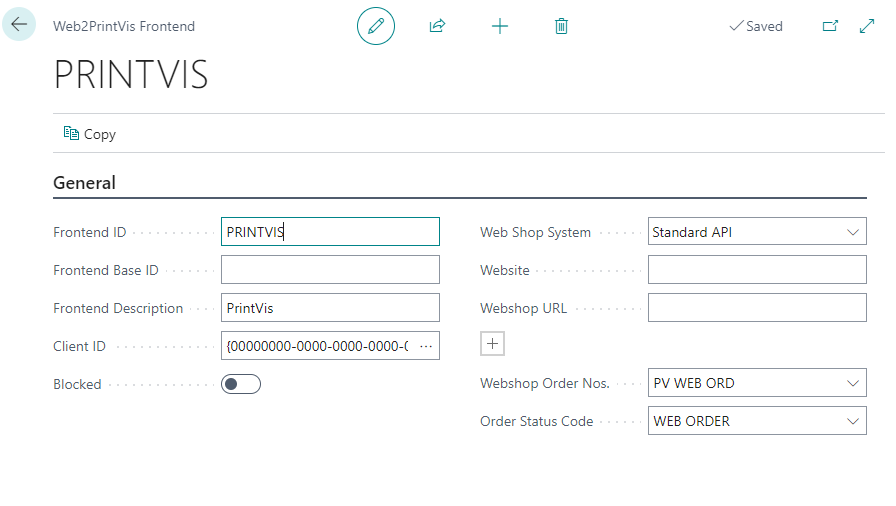
Task: Select the Frontend Description text field
Action: coord(330,308)
